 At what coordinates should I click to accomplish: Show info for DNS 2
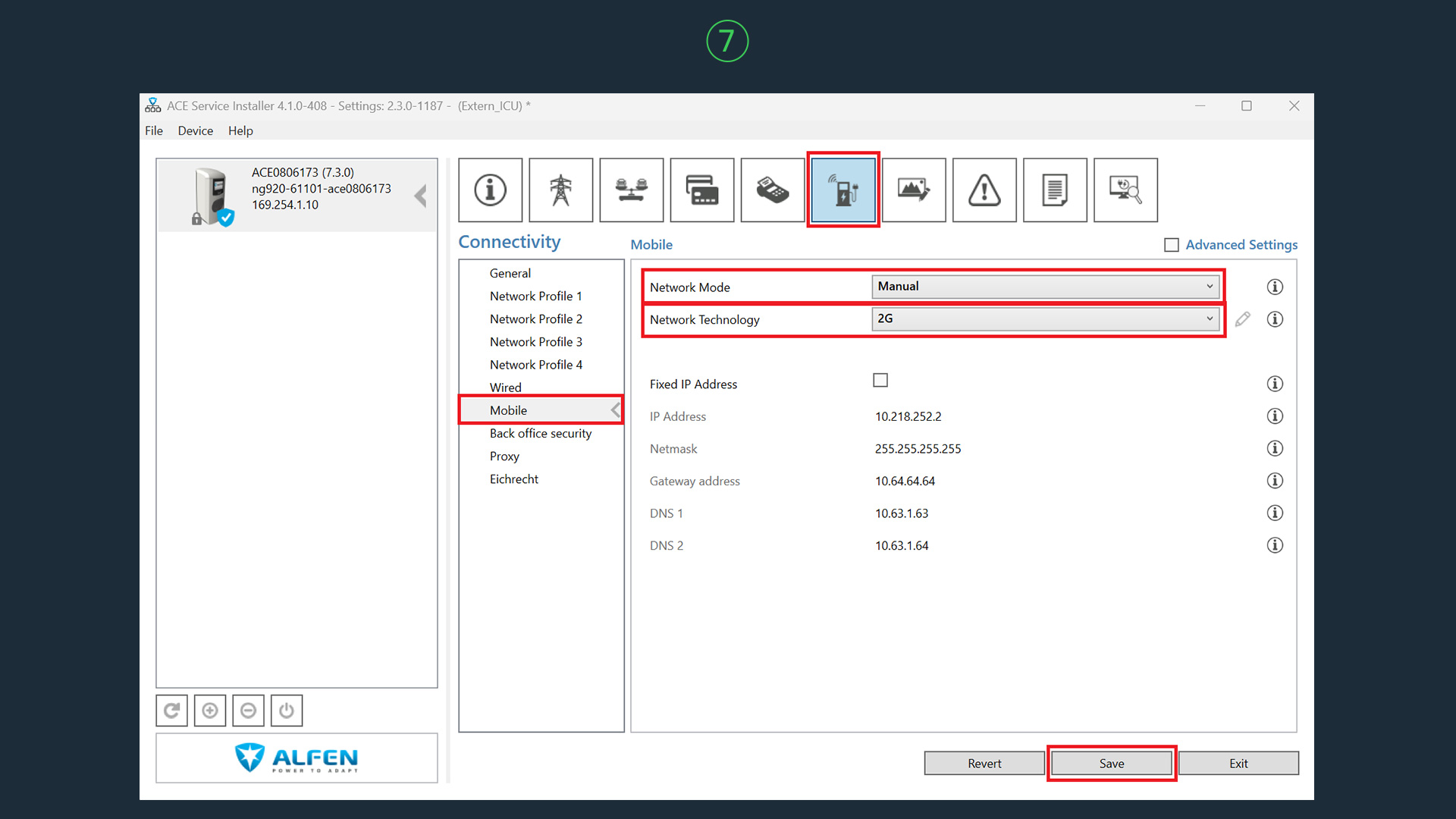coord(1275,545)
